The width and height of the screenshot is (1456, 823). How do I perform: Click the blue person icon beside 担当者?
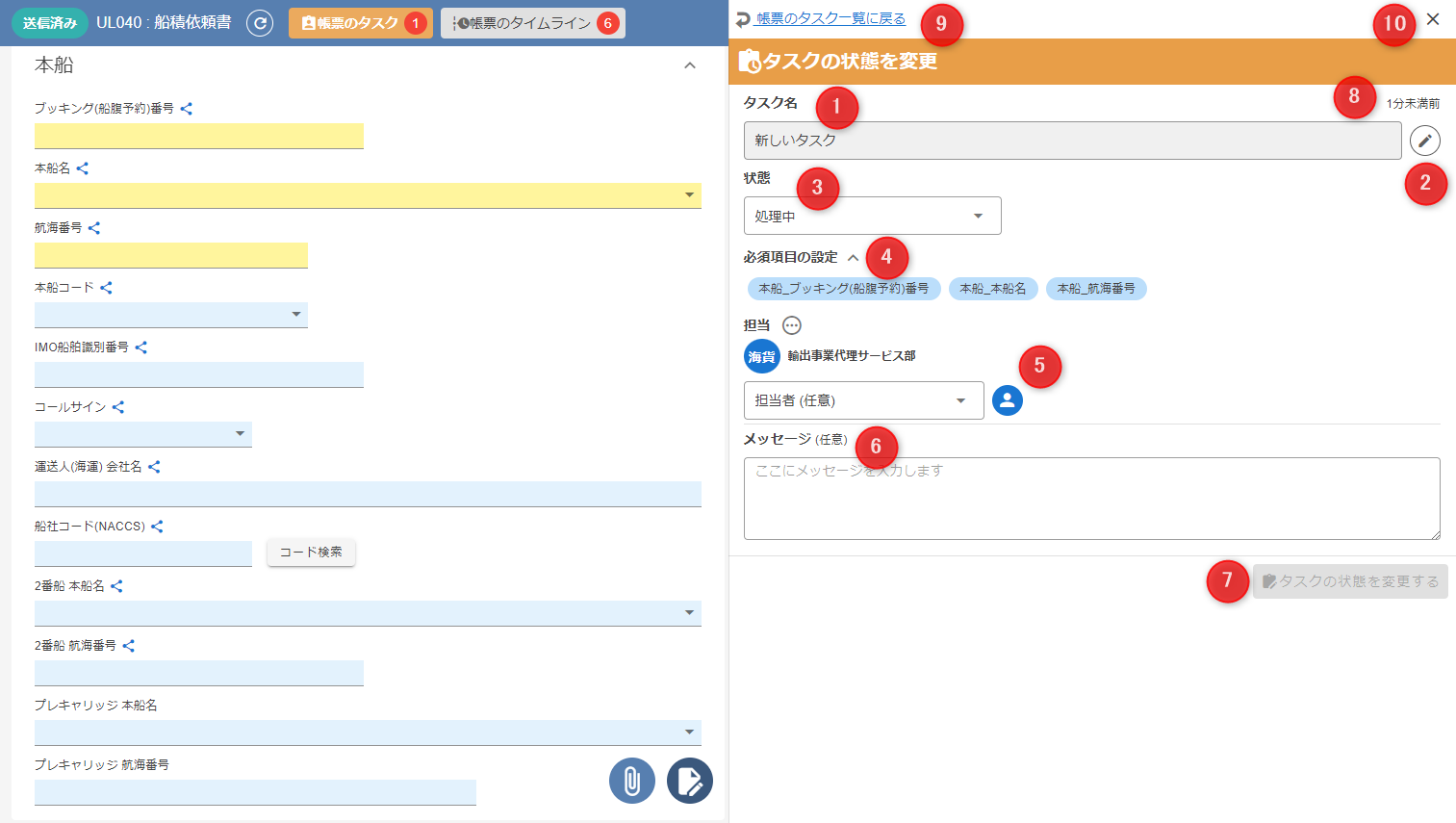[1007, 400]
